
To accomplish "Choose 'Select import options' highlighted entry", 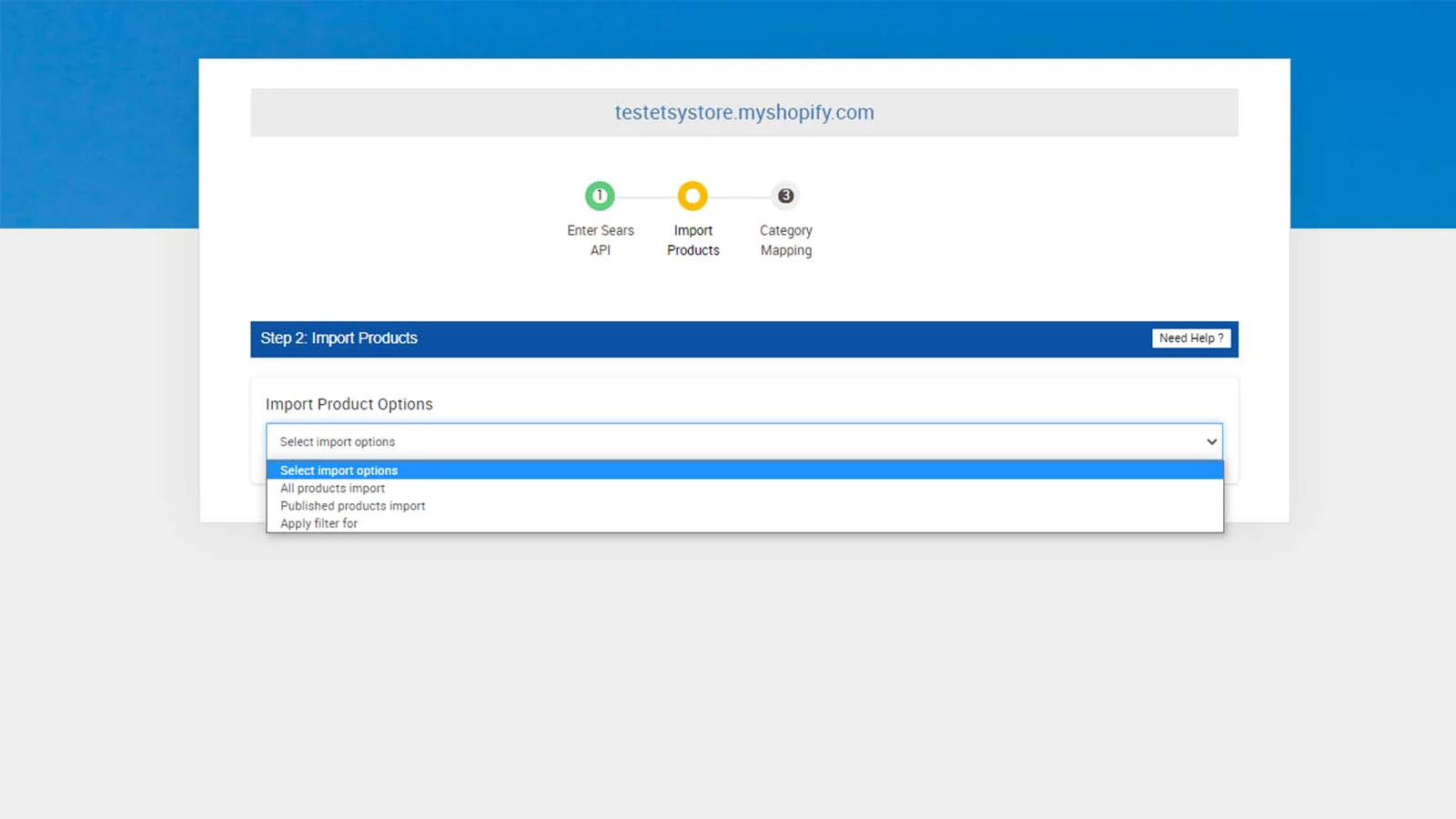I will [744, 470].
